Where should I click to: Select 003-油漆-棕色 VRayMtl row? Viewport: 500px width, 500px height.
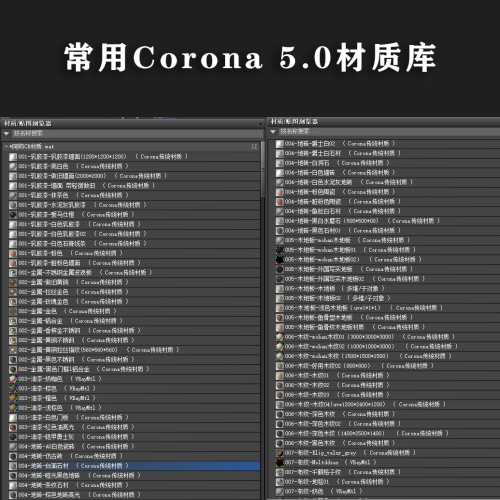click(134, 389)
